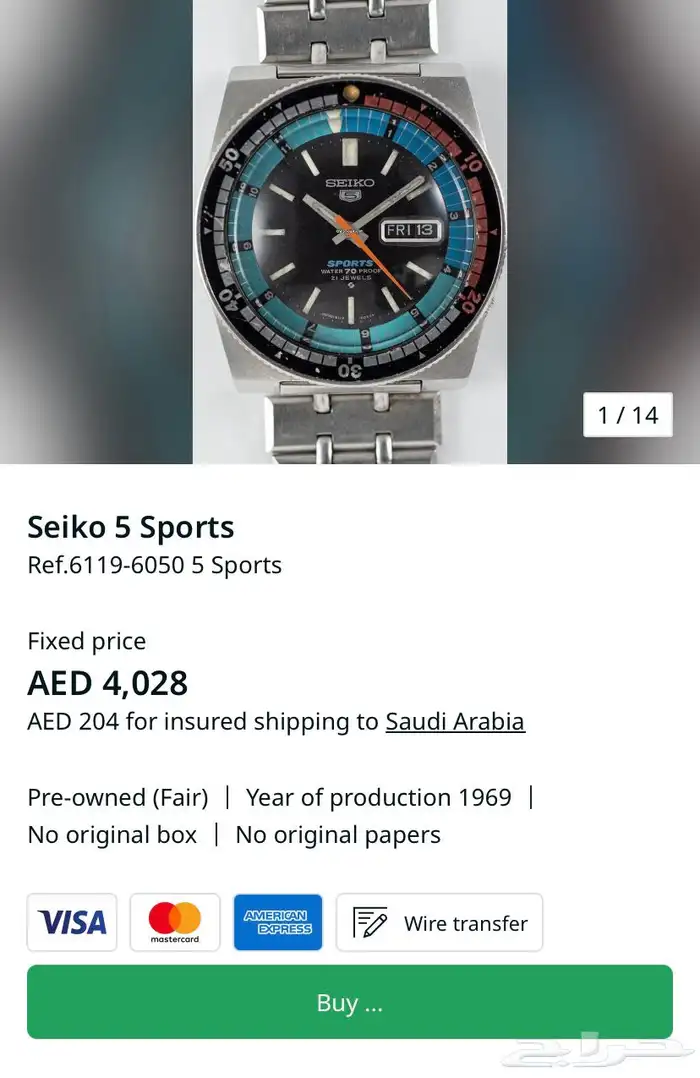Tap the 1 / 14 image counter
This screenshot has width=700, height=1078.
click(628, 415)
